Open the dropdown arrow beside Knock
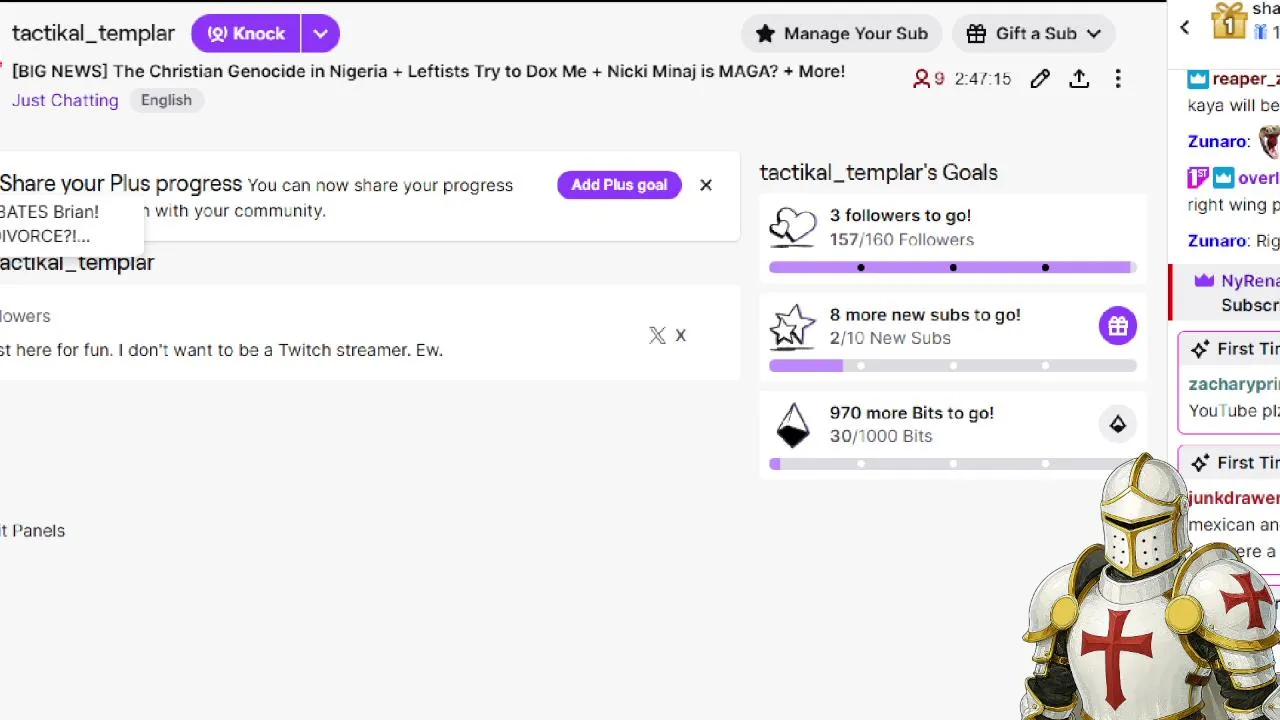The width and height of the screenshot is (1280, 720). [x=320, y=33]
